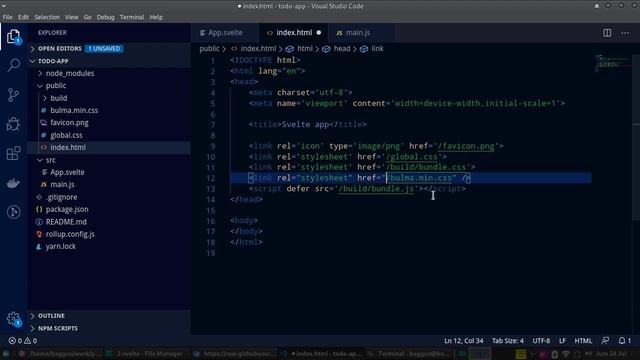
Task: Open the File menu
Action: 7,17
